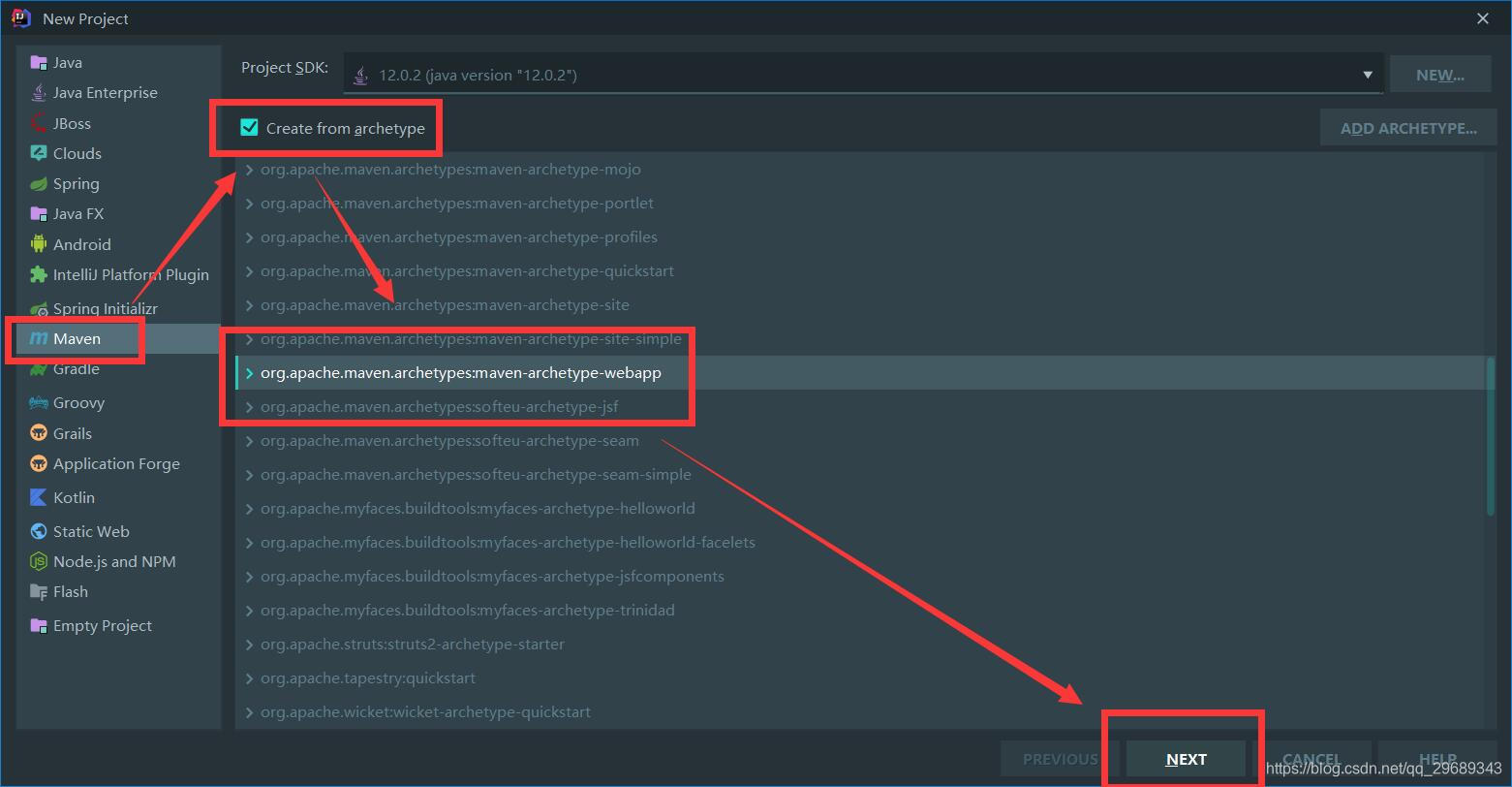
Task: Click the Clouds icon in project types
Action: coord(39,153)
